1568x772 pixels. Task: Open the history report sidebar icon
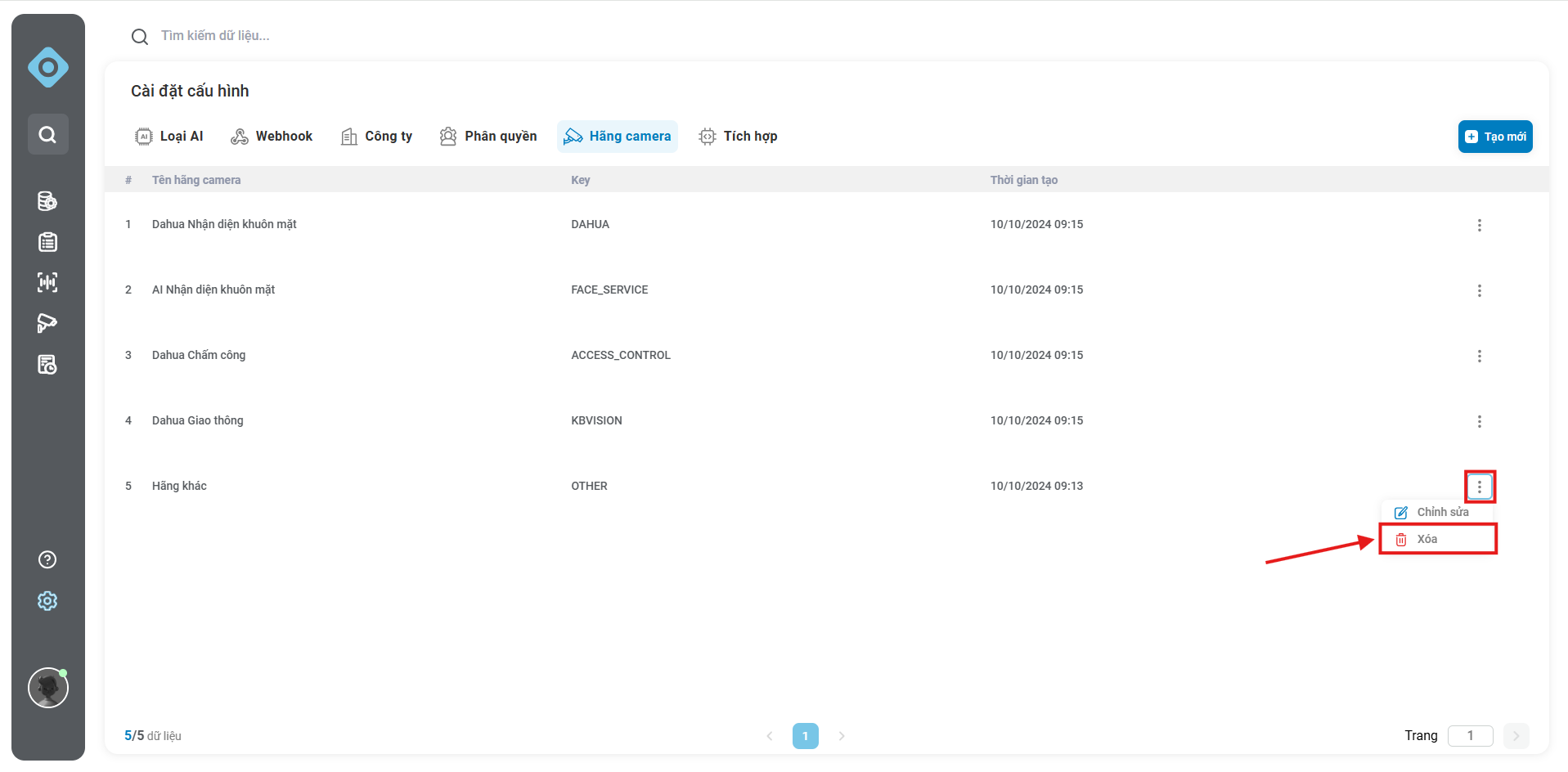pos(47,365)
